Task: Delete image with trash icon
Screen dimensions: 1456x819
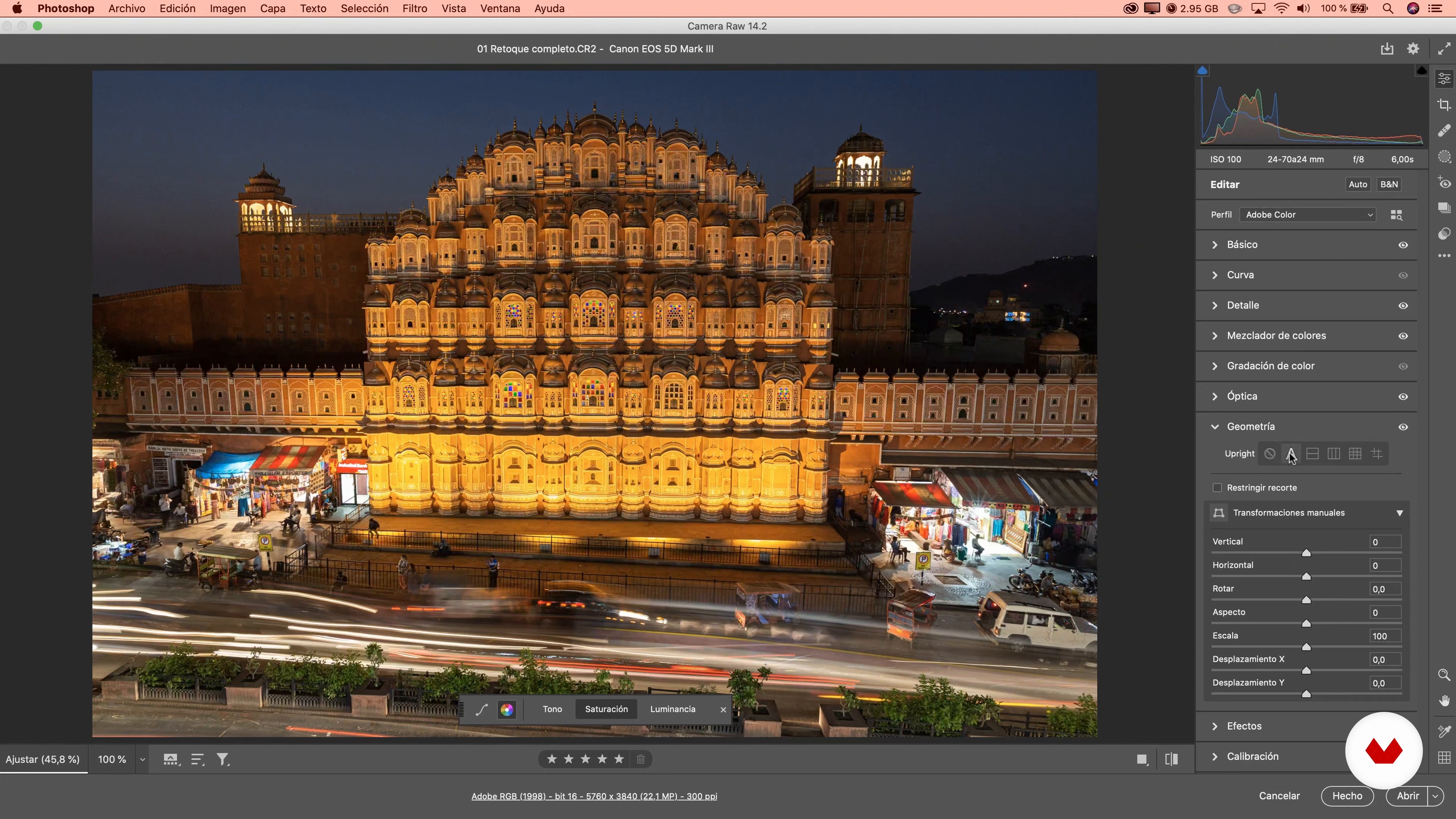Action: point(640,759)
